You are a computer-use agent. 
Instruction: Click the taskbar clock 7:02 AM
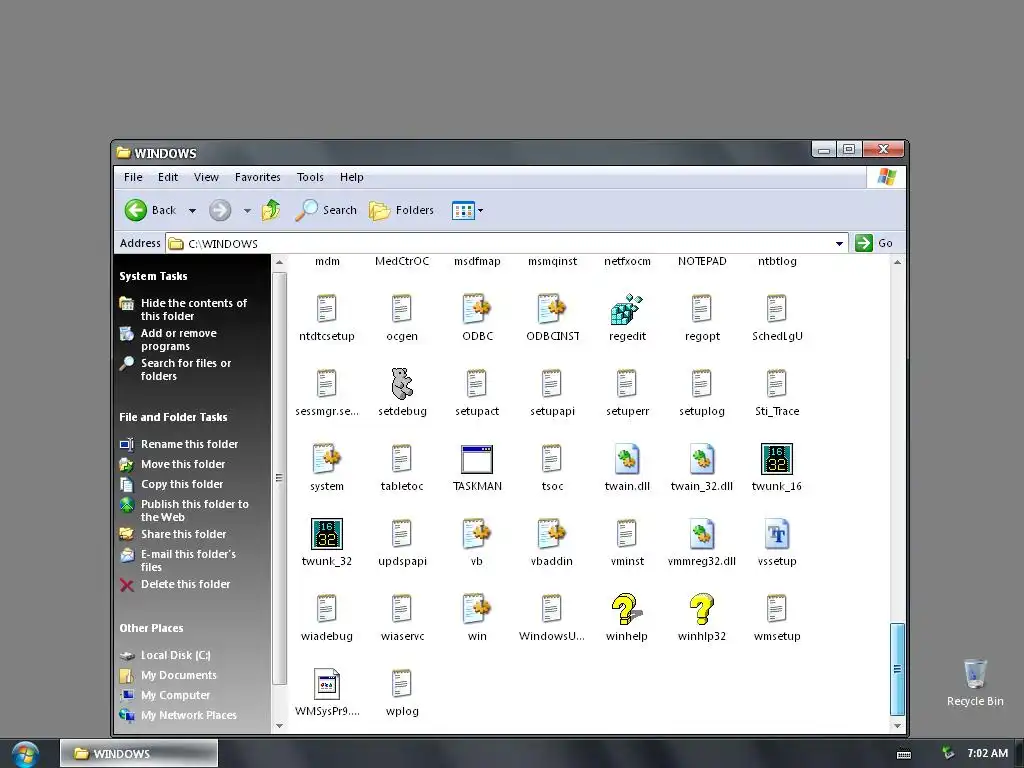click(987, 753)
